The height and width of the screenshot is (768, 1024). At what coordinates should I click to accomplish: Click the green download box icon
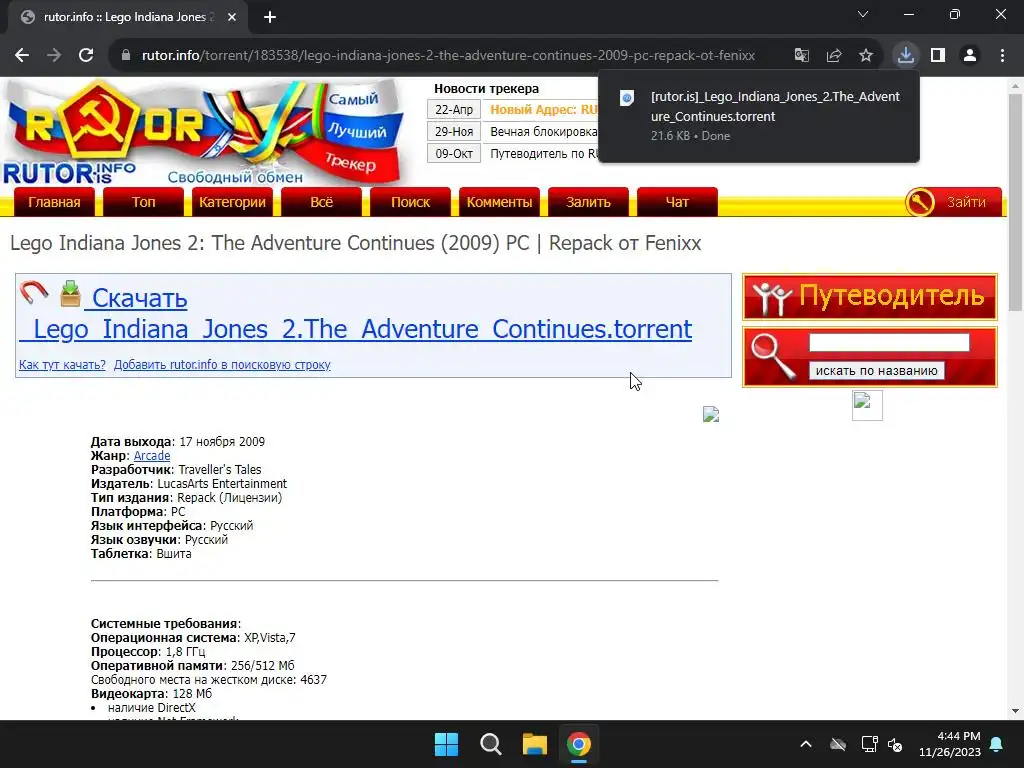pos(71,293)
